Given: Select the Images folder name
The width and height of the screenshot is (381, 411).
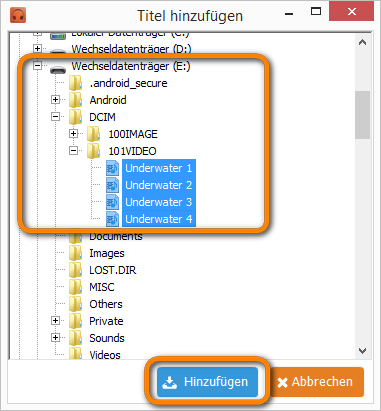Looking at the screenshot, I should [107, 253].
